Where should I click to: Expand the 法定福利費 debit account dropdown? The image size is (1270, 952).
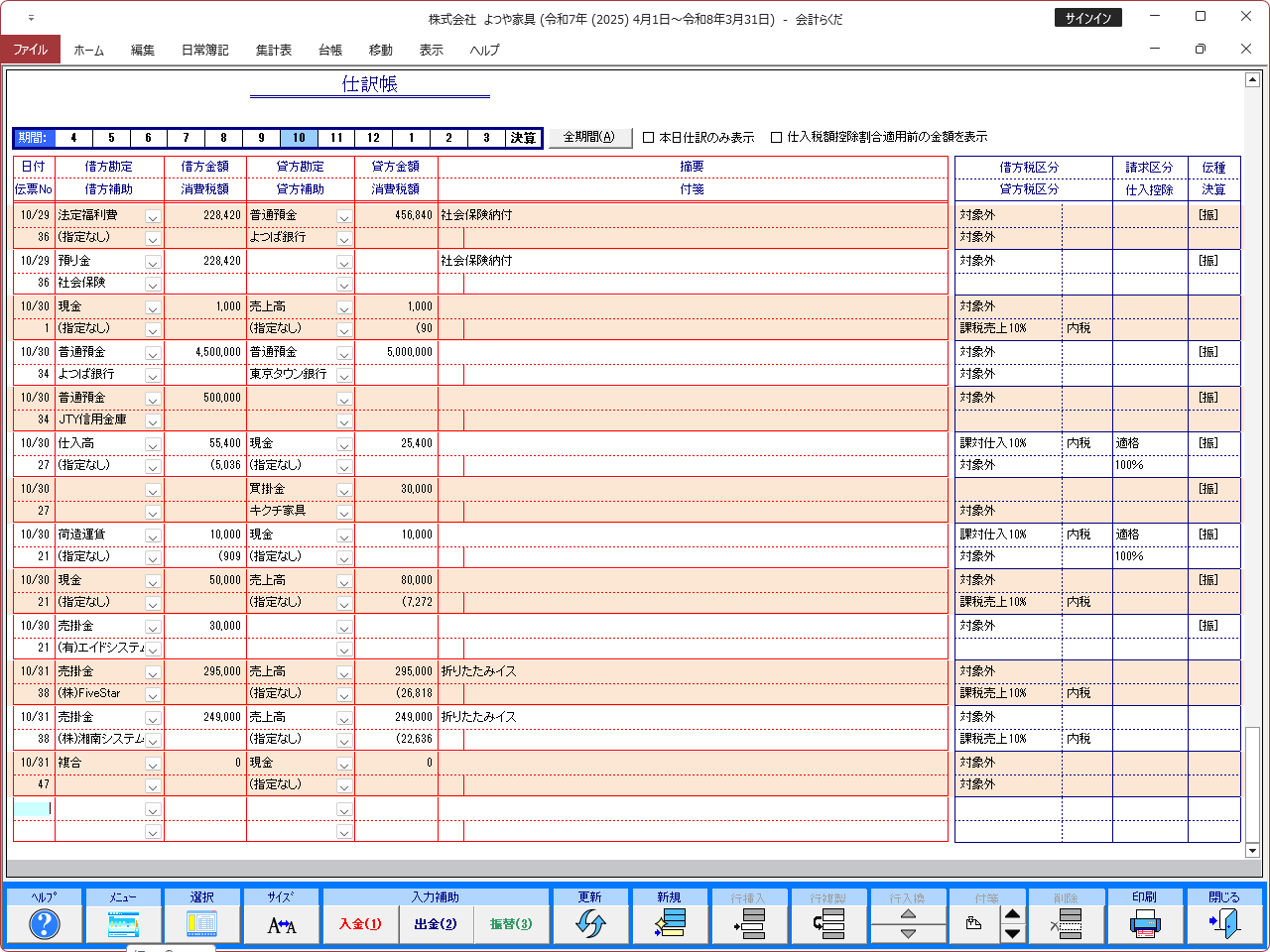pos(153,216)
